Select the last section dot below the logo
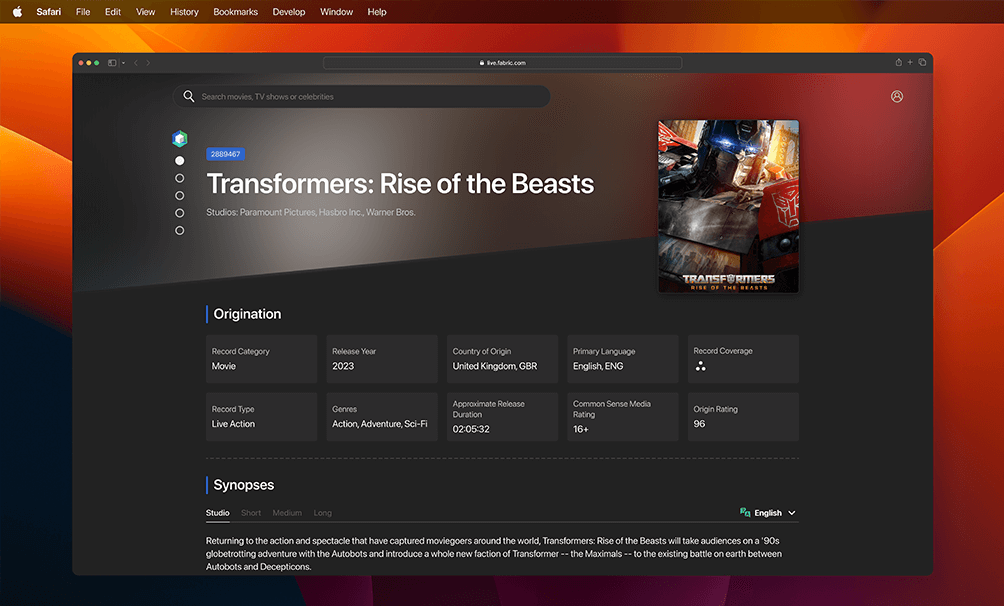This screenshot has width=1004, height=606. pyautogui.click(x=179, y=231)
